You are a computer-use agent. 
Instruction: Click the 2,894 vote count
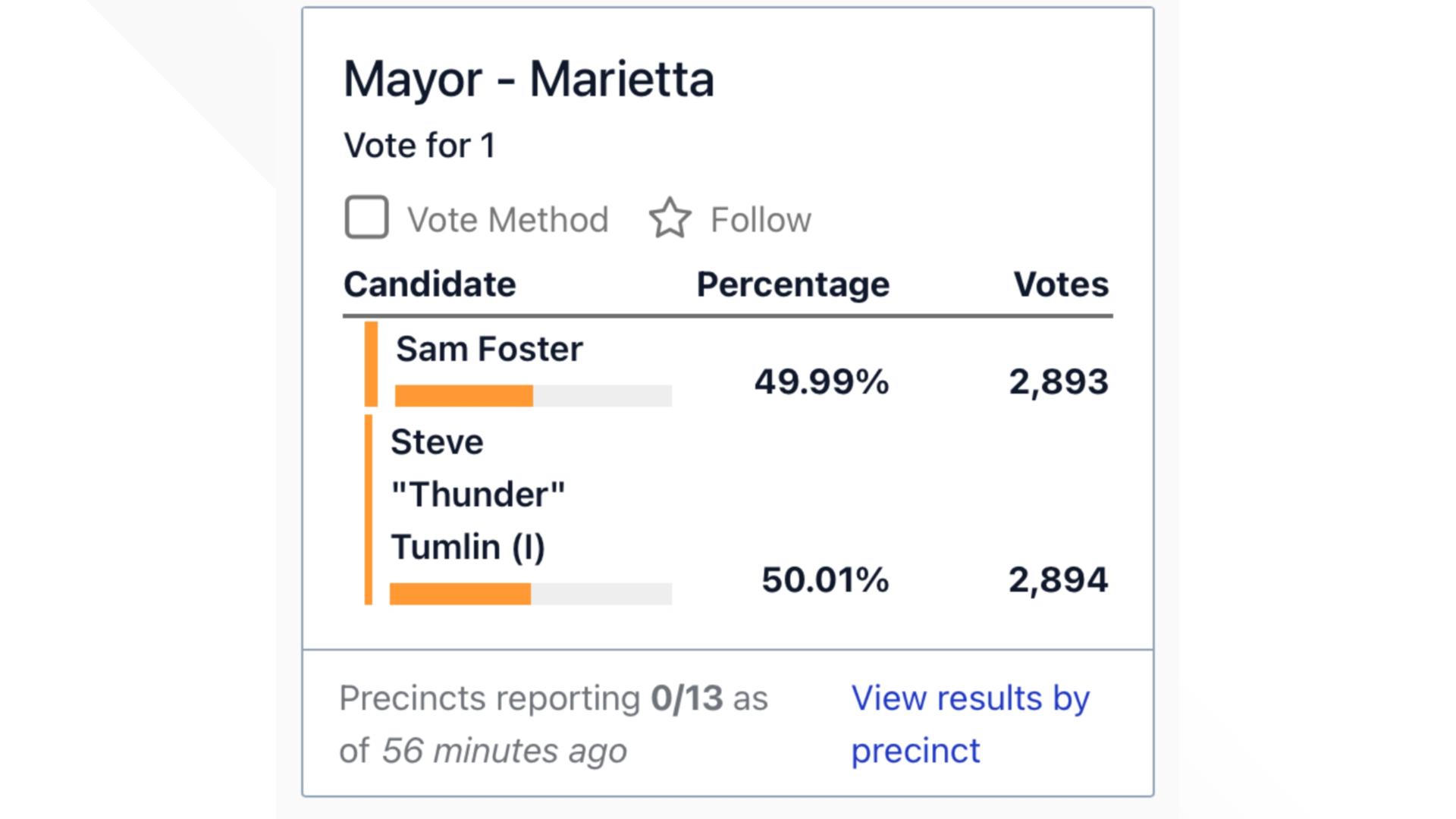tap(1058, 580)
